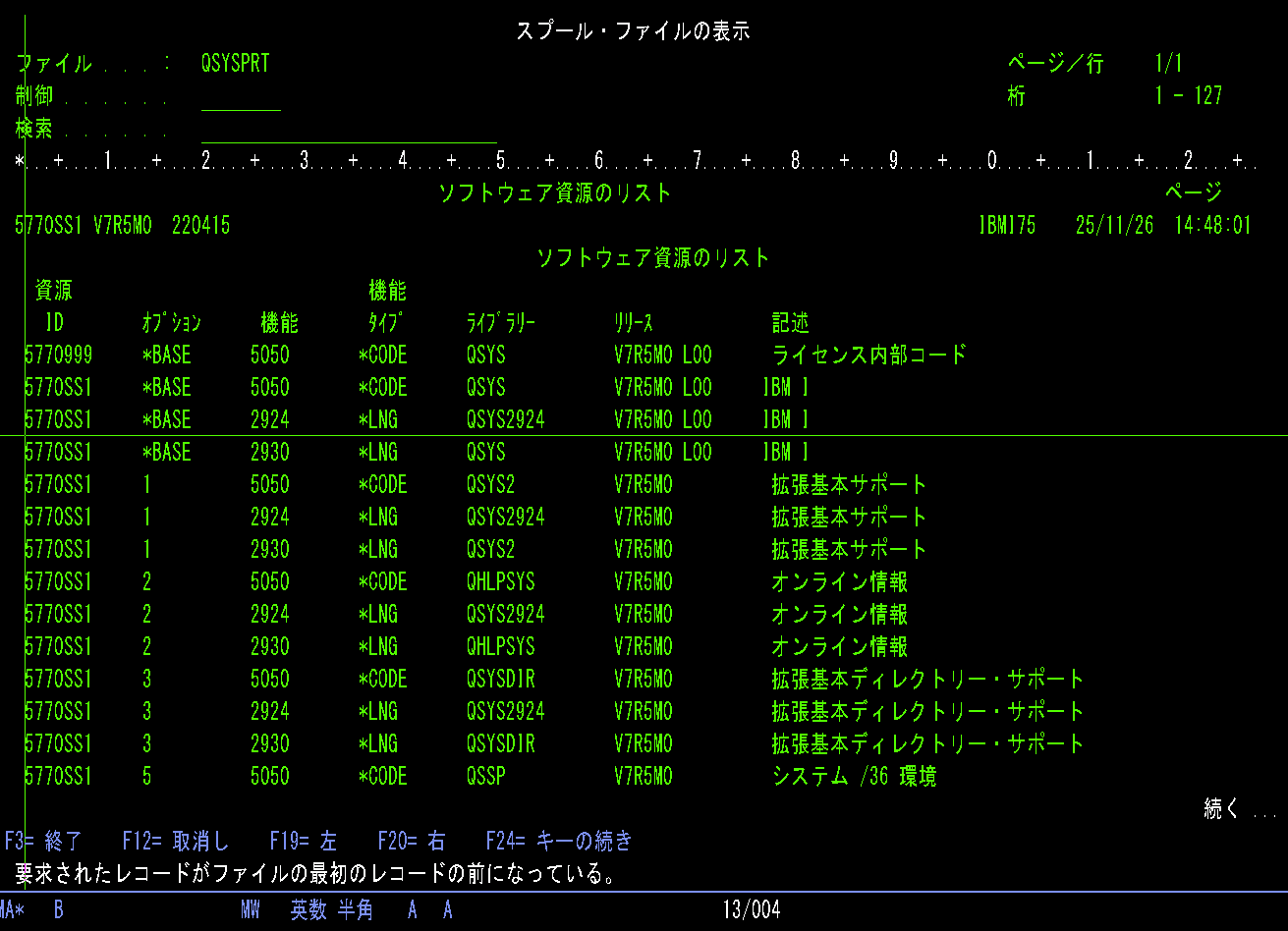
Task: Click *CODE in the 5770999 row
Action: point(383,356)
